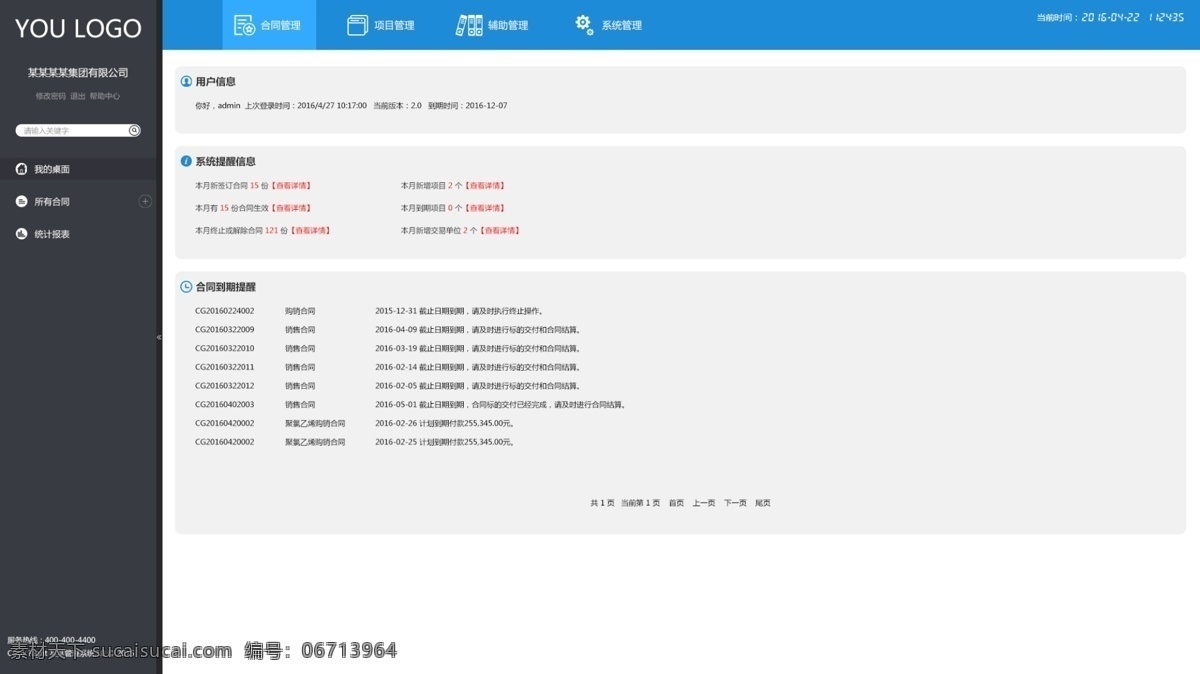Screen dimensions: 1200x674
Task: Click the magnifier search icon in sidebar
Action: click(x=134, y=130)
